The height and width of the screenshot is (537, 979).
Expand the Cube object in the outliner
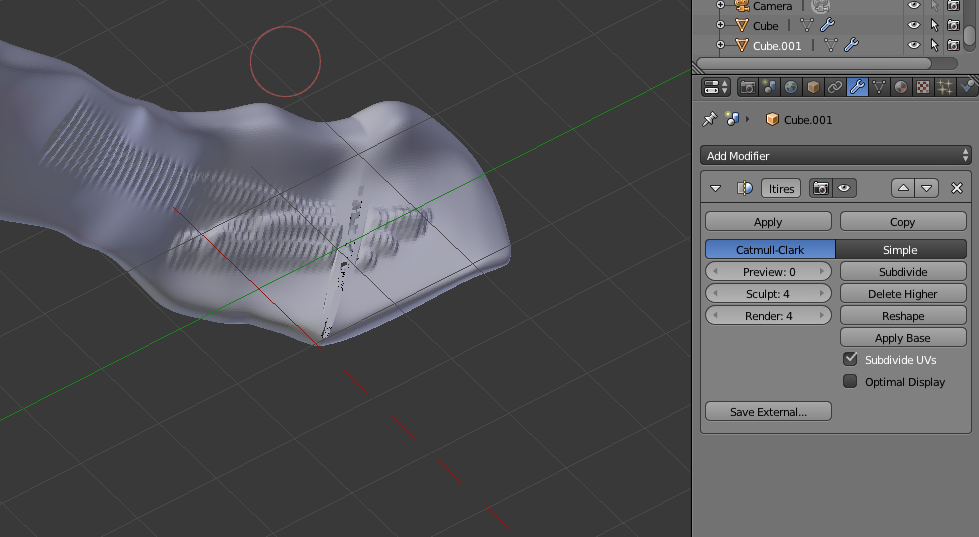point(720,25)
